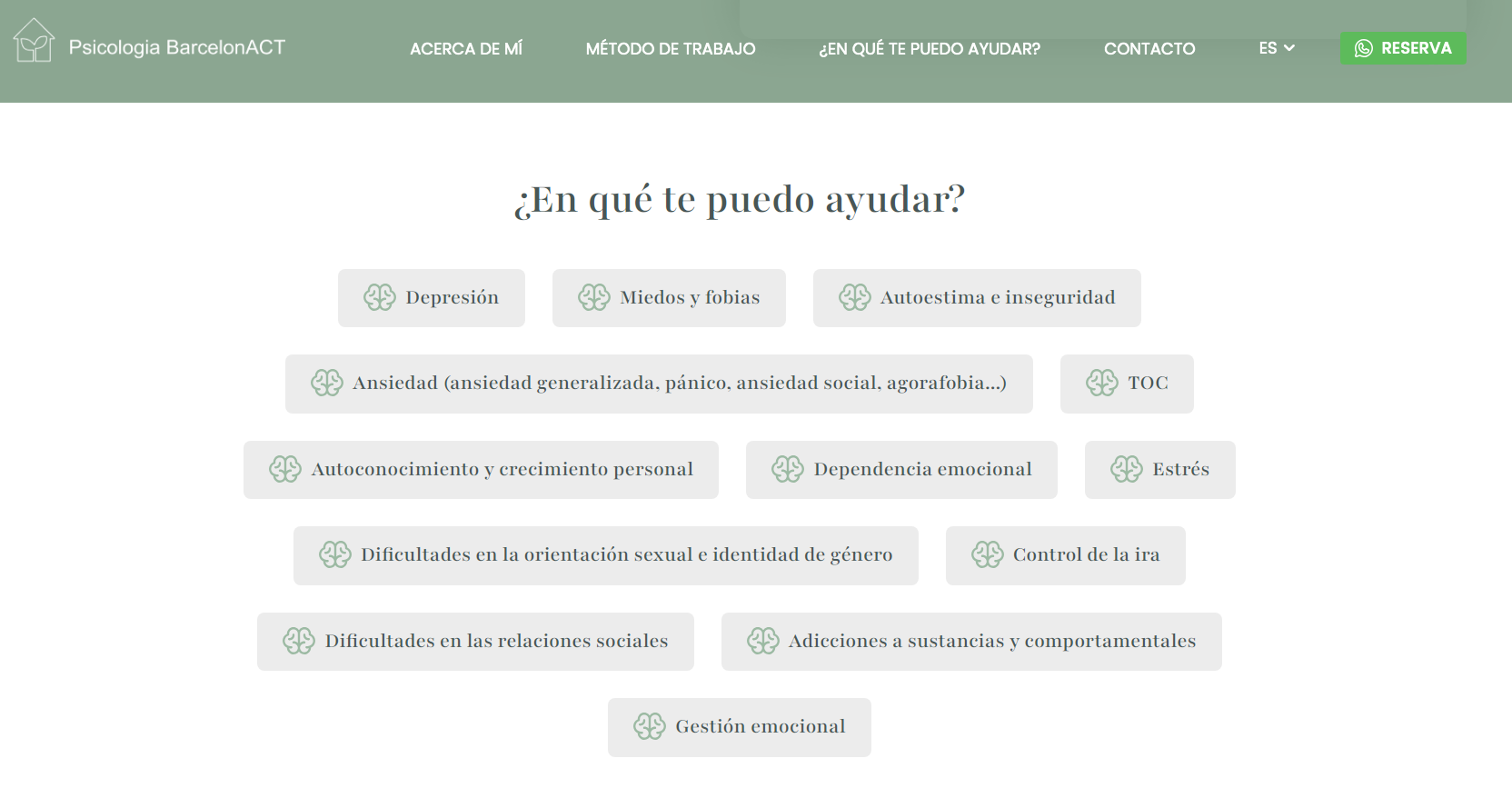Open the Acerca de mí menu item
Viewport: 1512px width, 798px height.
[466, 49]
